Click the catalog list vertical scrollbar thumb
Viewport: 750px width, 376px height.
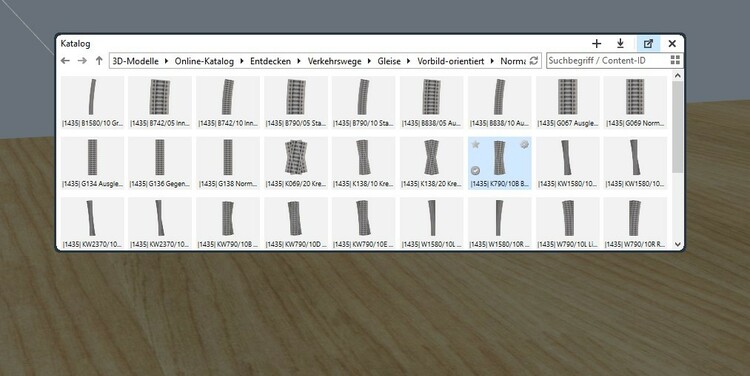coord(677,127)
